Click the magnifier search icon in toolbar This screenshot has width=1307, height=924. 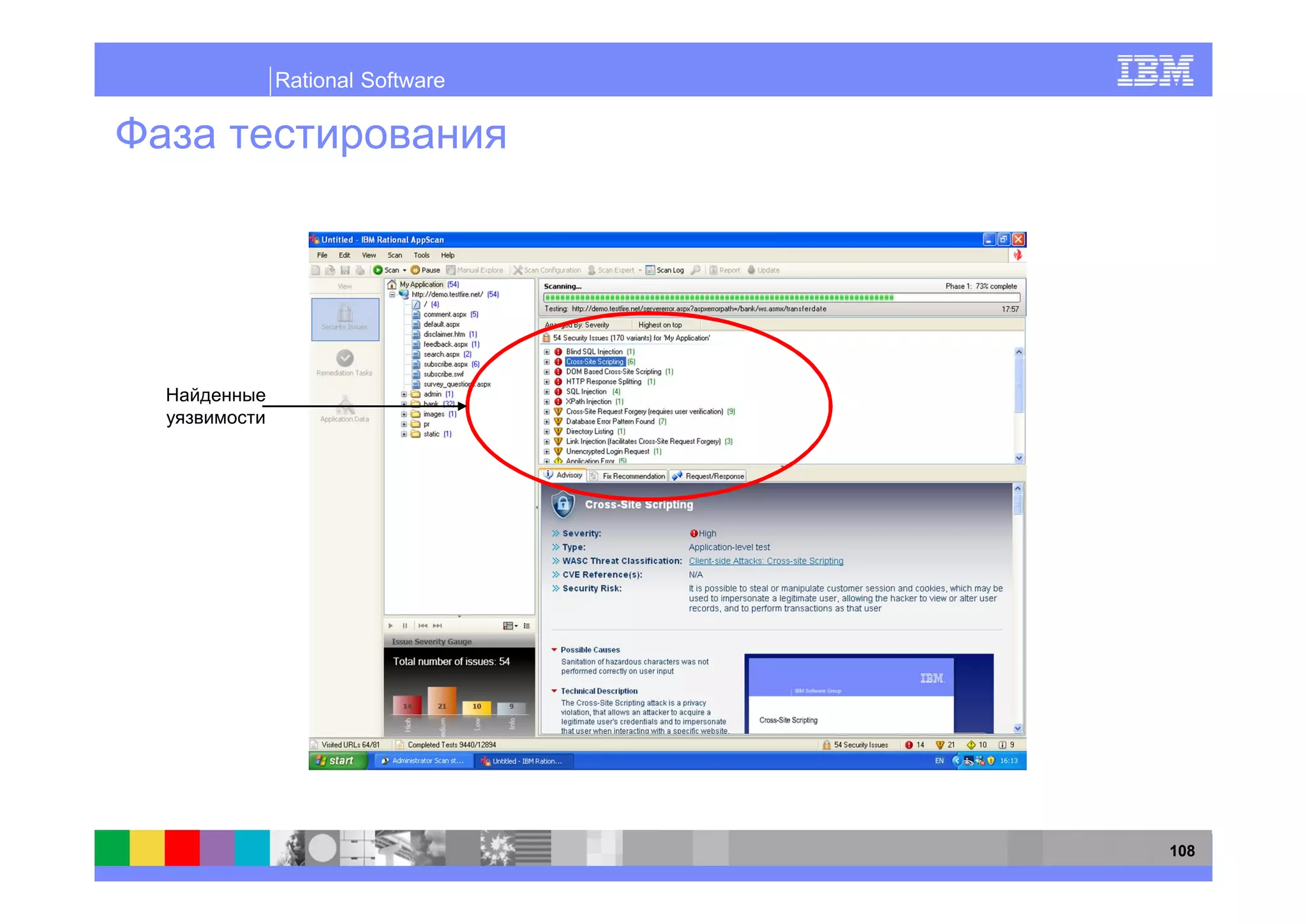(x=696, y=270)
